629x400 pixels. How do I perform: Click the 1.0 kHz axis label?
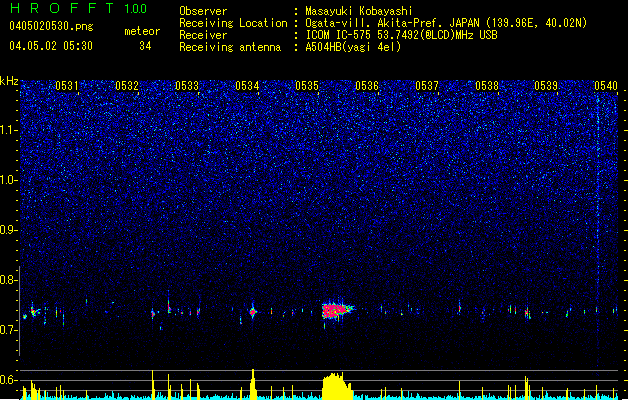[x=9, y=180]
